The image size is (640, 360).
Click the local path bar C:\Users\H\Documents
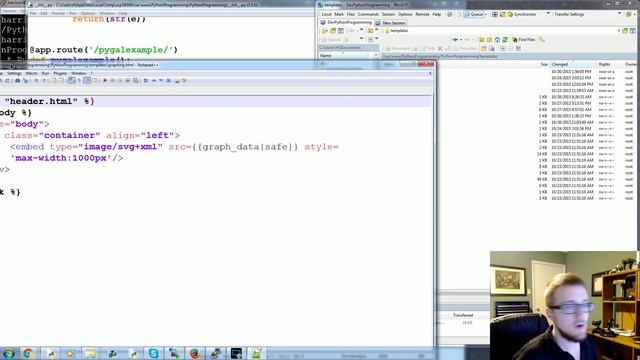pos(348,48)
